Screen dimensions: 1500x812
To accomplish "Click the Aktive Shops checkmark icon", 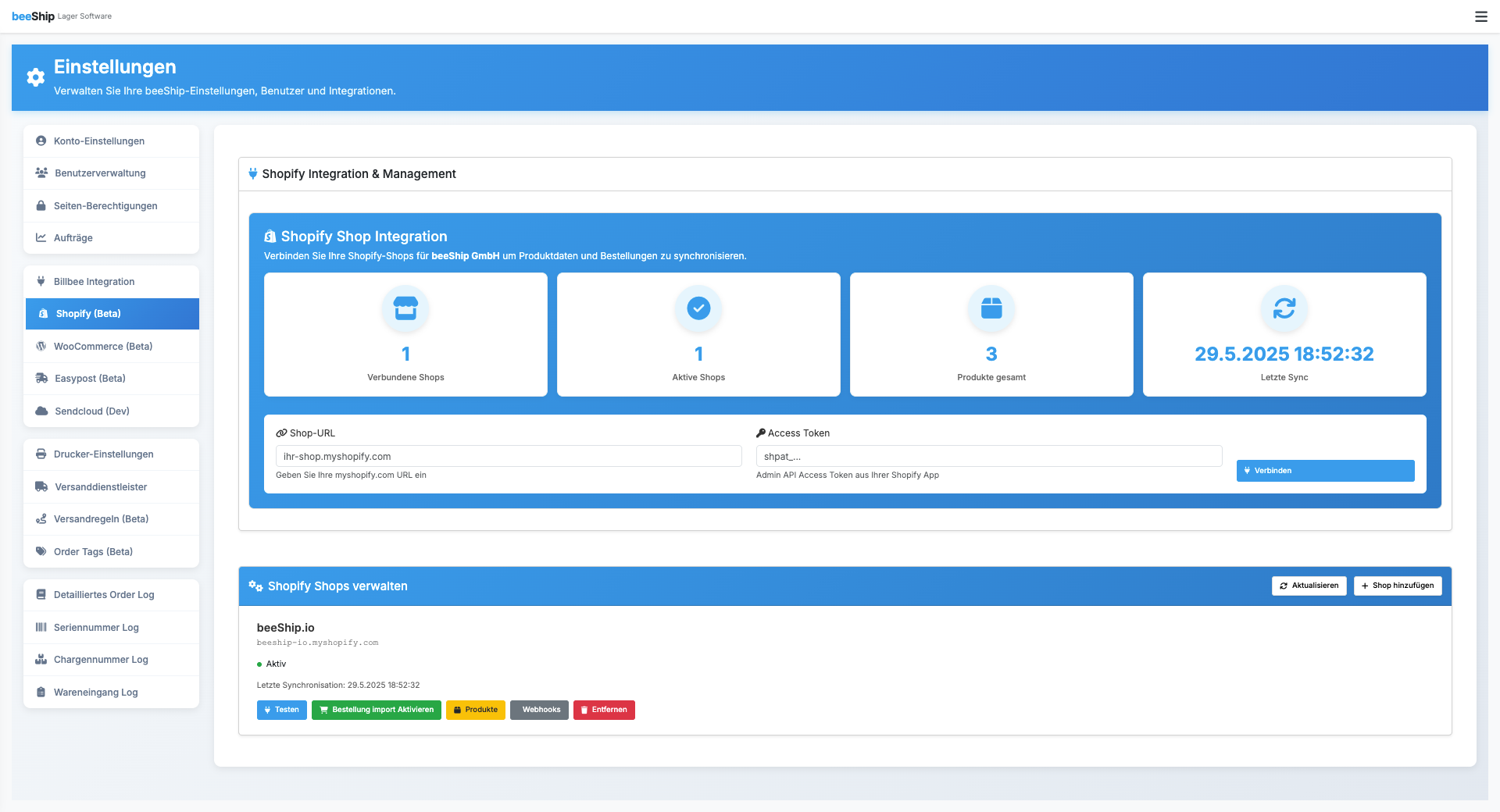I will 698,308.
